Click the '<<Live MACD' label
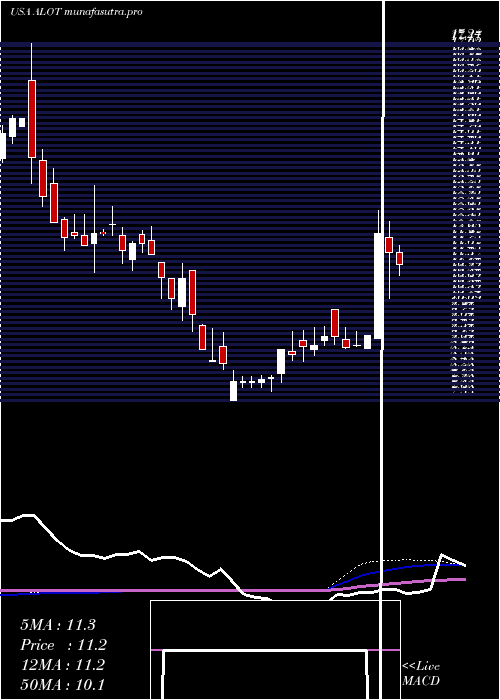Viewport: 500px width, 700px height. [x=421, y=674]
